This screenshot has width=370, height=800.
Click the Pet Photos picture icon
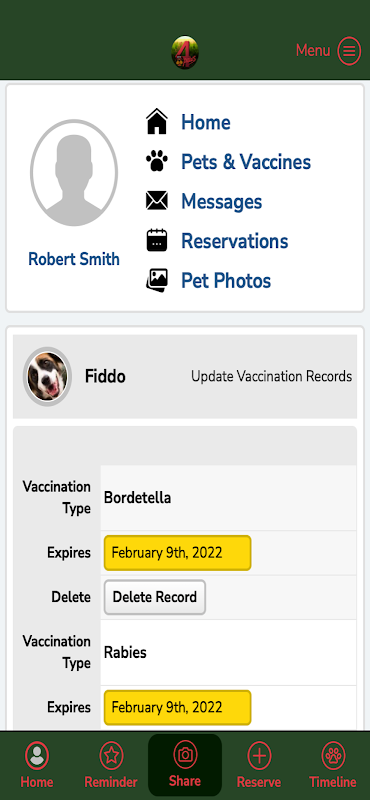157,280
